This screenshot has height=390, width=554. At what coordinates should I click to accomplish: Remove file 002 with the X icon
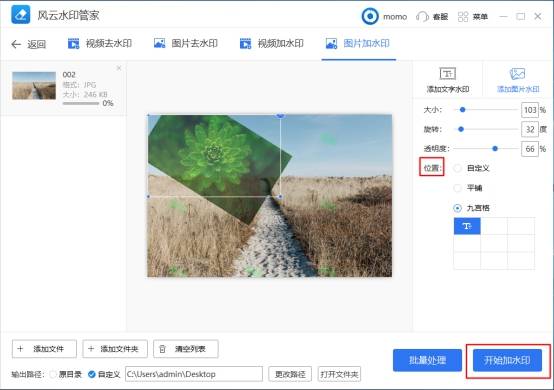click(119, 68)
